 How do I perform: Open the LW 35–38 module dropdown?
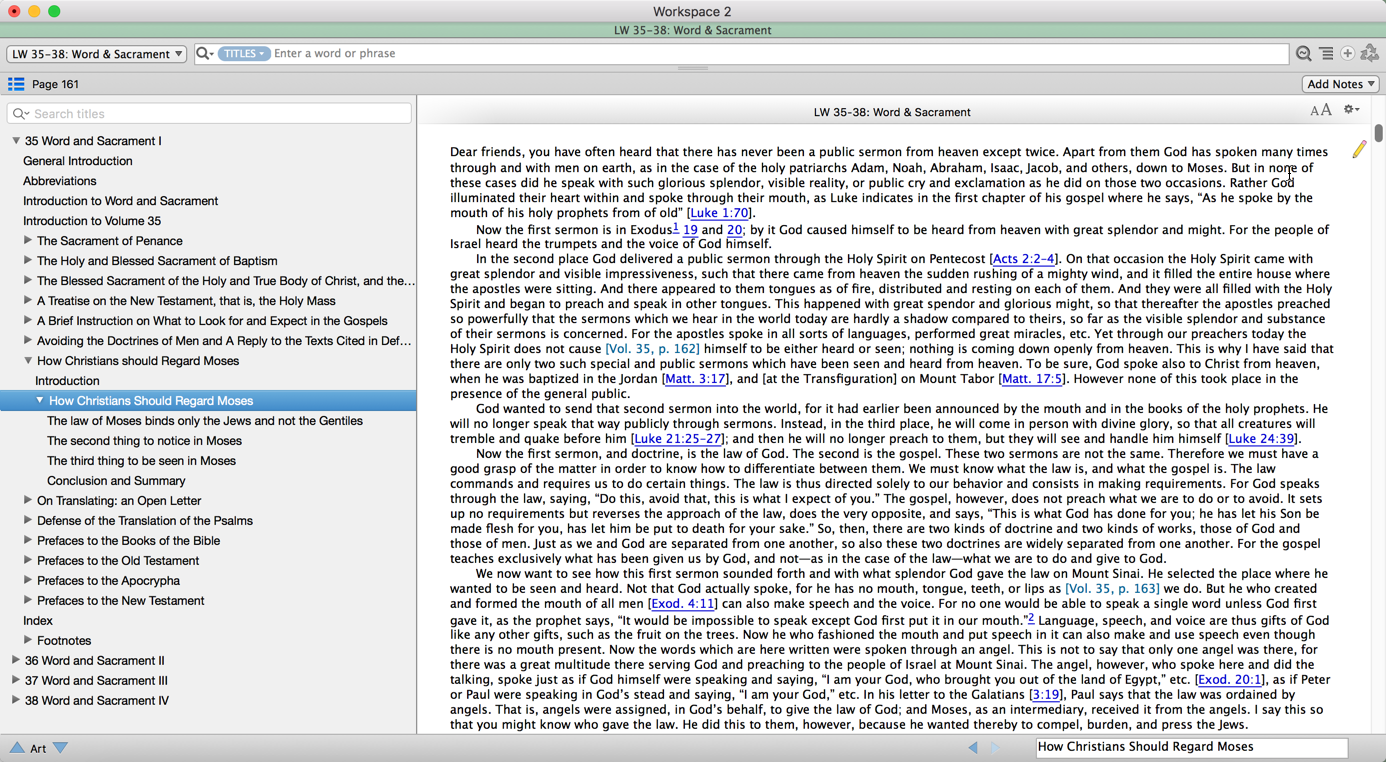96,54
